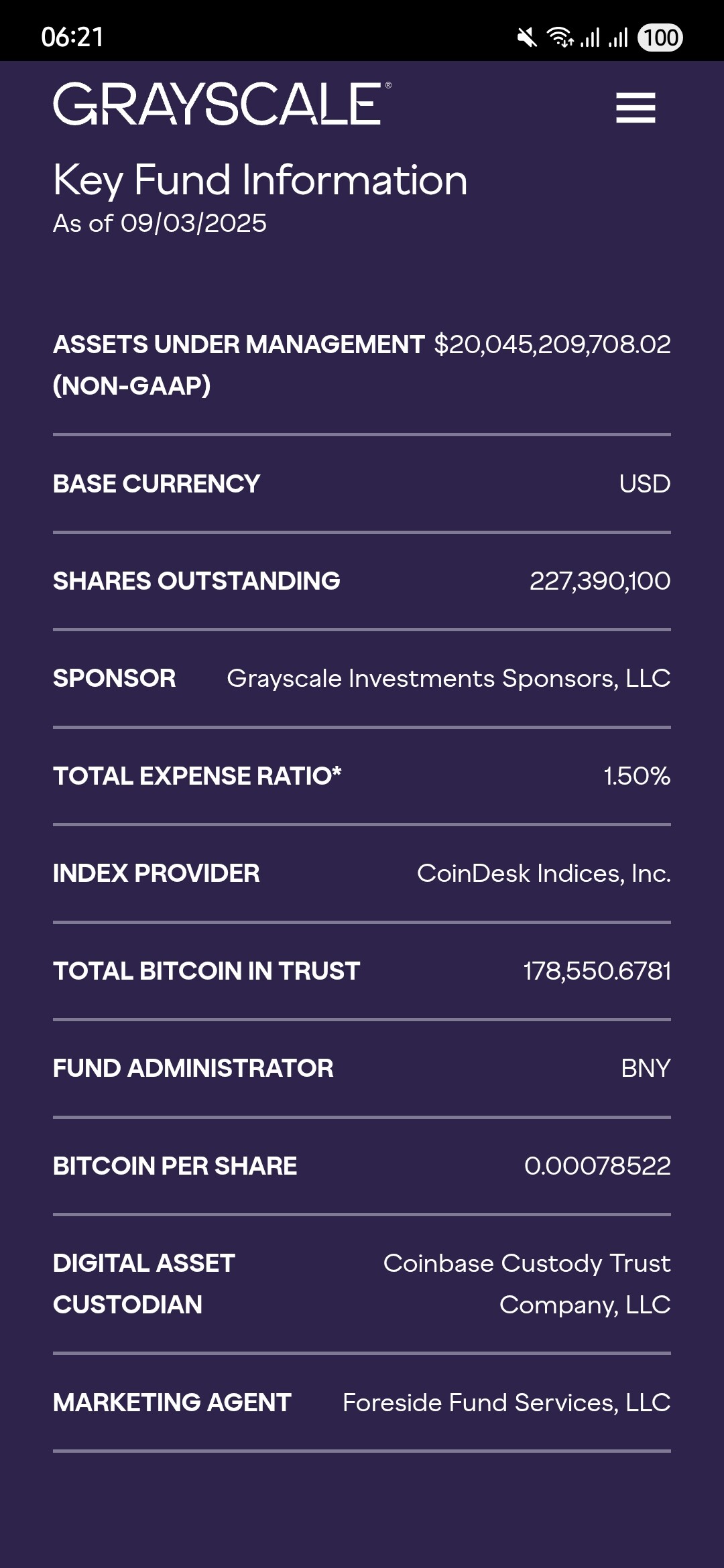
Task: Tap the Total Expense Ratio label
Action: pyautogui.click(x=197, y=776)
